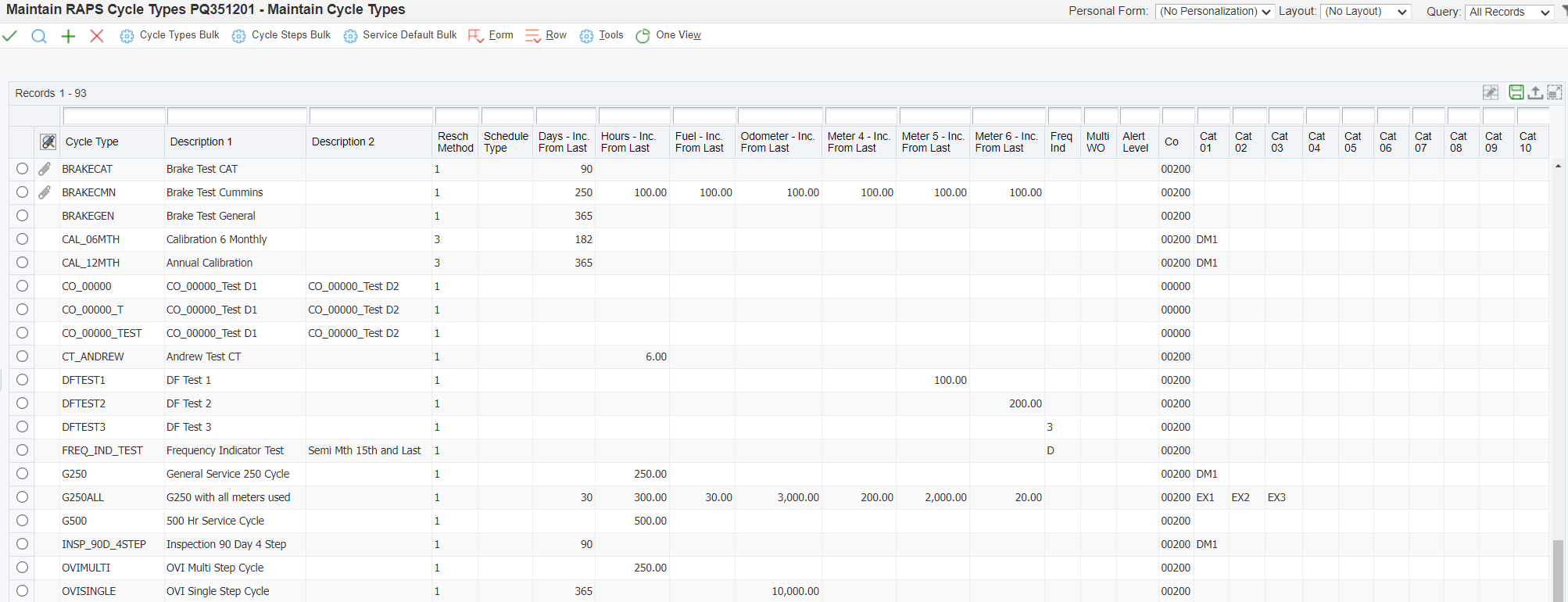Open the Personal Form dropdown
This screenshot has height=602, width=1568.
pyautogui.click(x=1215, y=12)
